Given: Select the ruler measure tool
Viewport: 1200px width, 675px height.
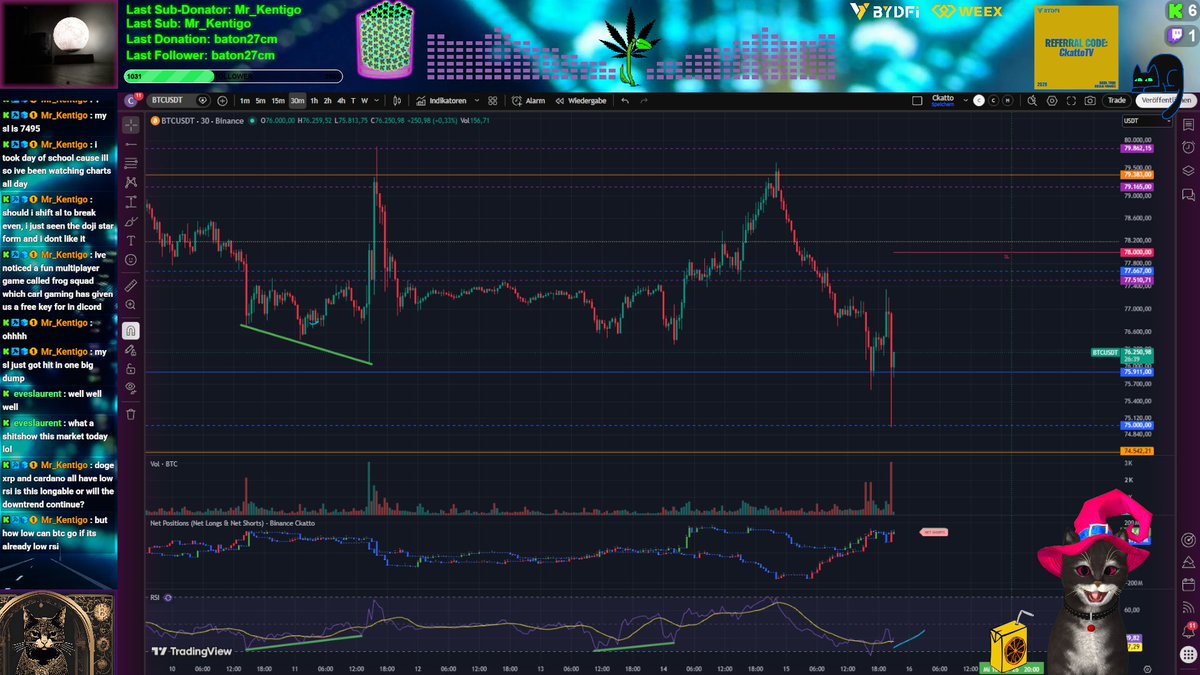Looking at the screenshot, I should point(131,285).
